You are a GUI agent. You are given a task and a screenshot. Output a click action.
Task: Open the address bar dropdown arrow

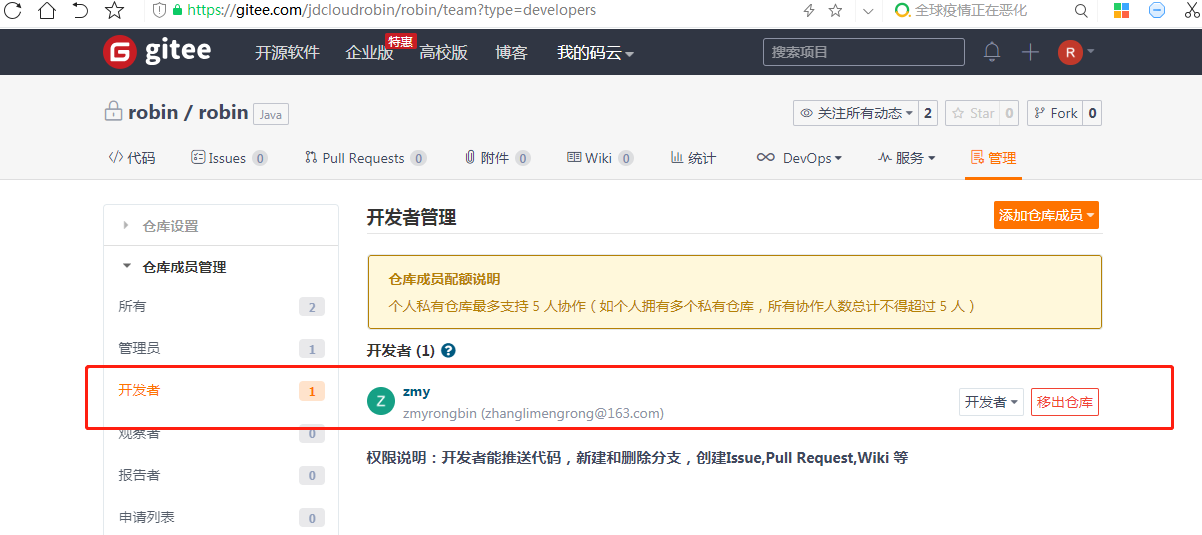868,11
